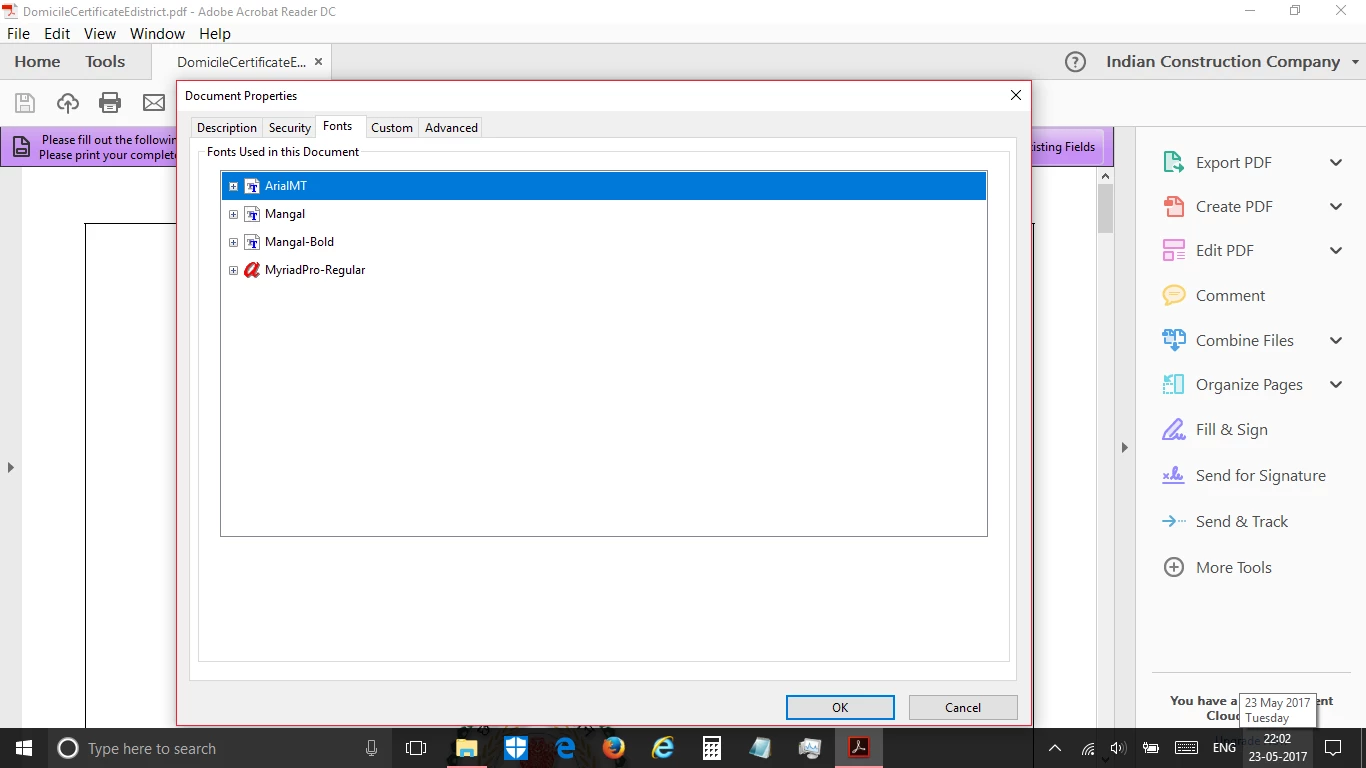This screenshot has width=1366, height=768.
Task: Switch to the Description tab
Action: click(227, 128)
